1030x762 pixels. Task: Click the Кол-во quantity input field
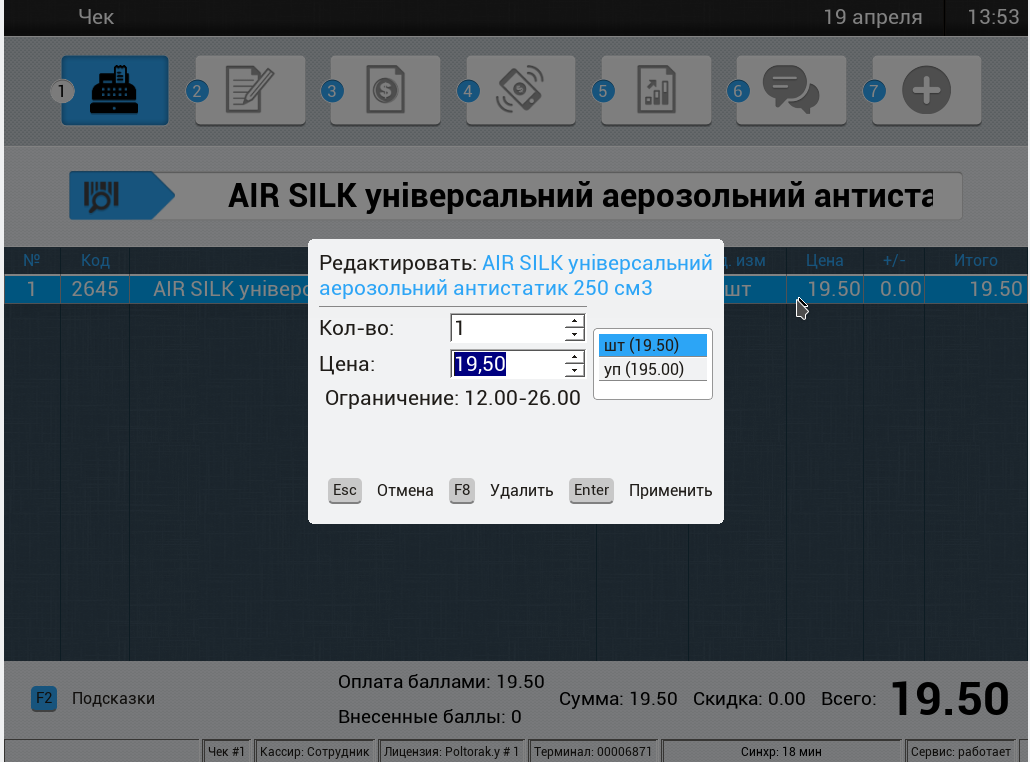(507, 328)
